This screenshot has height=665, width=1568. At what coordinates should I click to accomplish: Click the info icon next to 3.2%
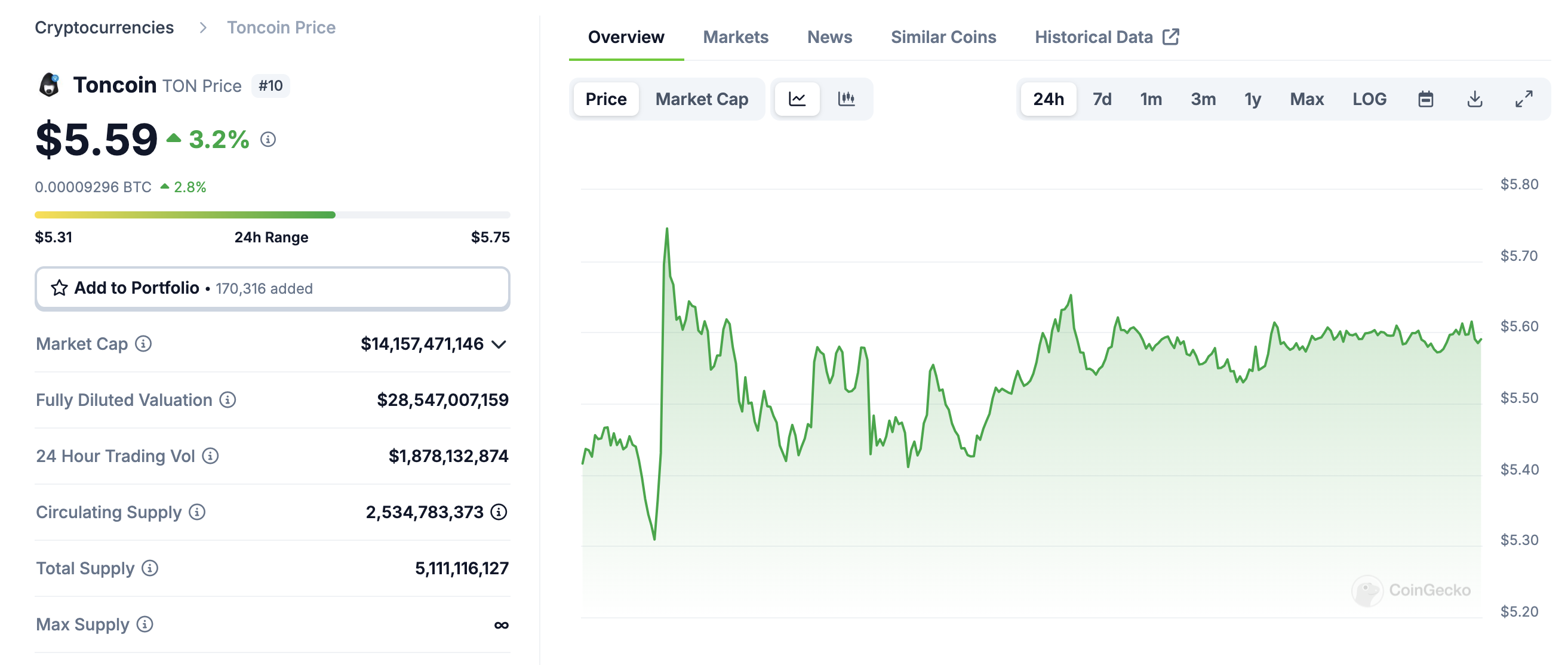(x=268, y=139)
